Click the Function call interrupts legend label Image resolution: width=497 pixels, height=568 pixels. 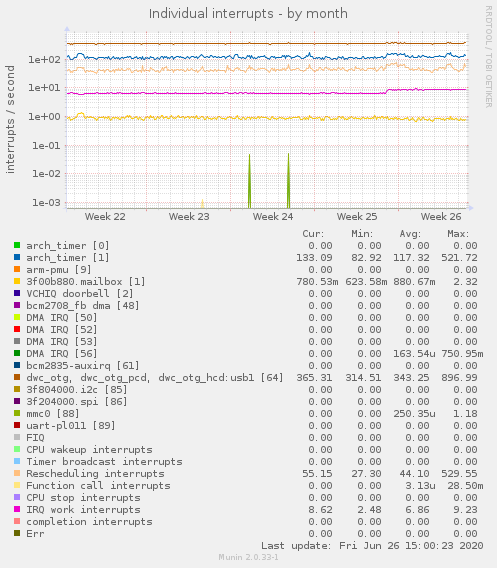98,485
